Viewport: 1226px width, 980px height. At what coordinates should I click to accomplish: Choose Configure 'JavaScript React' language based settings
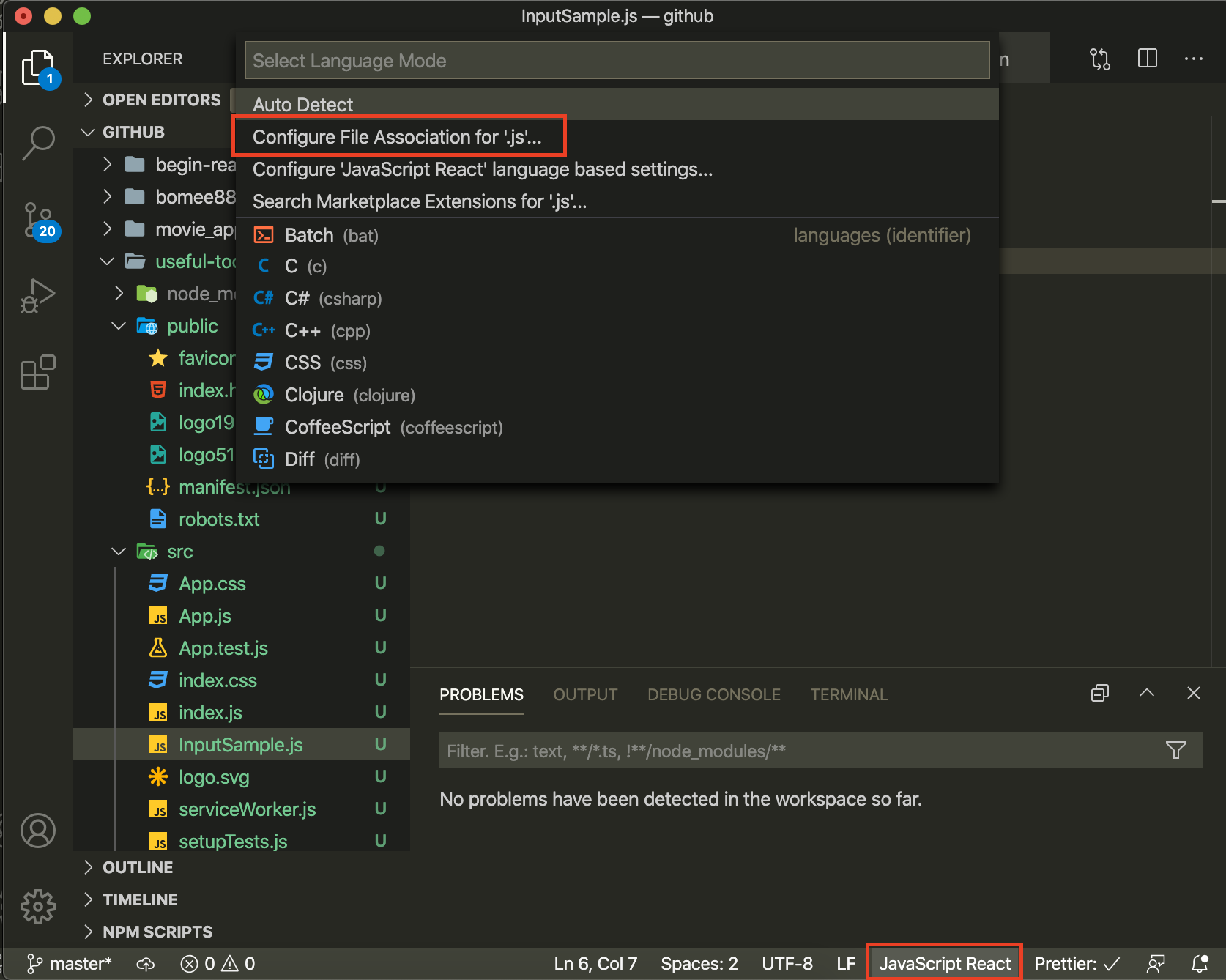(617, 169)
